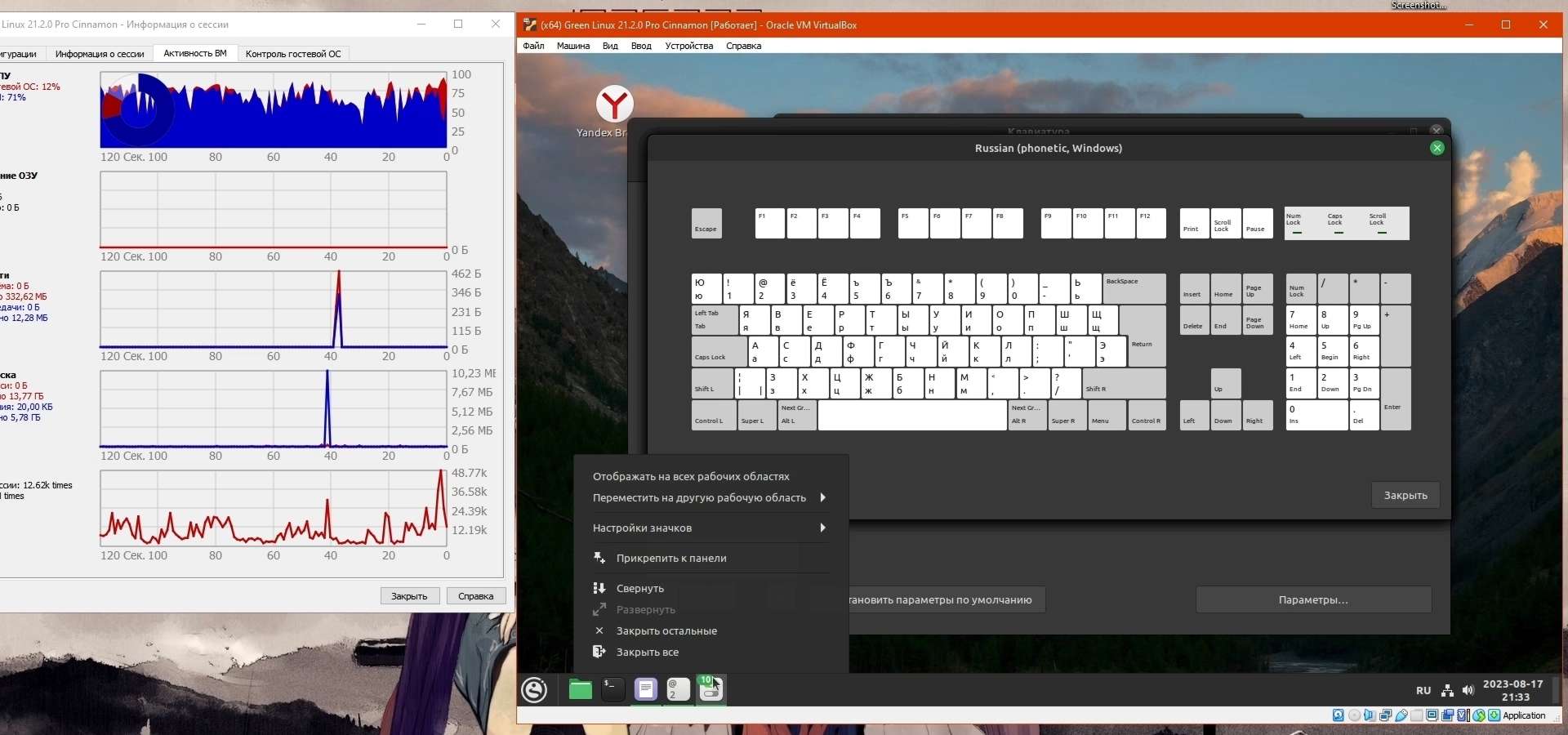Viewport: 1568px width, 735px height.
Task: Click the sound volume tray icon
Action: [1468, 691]
